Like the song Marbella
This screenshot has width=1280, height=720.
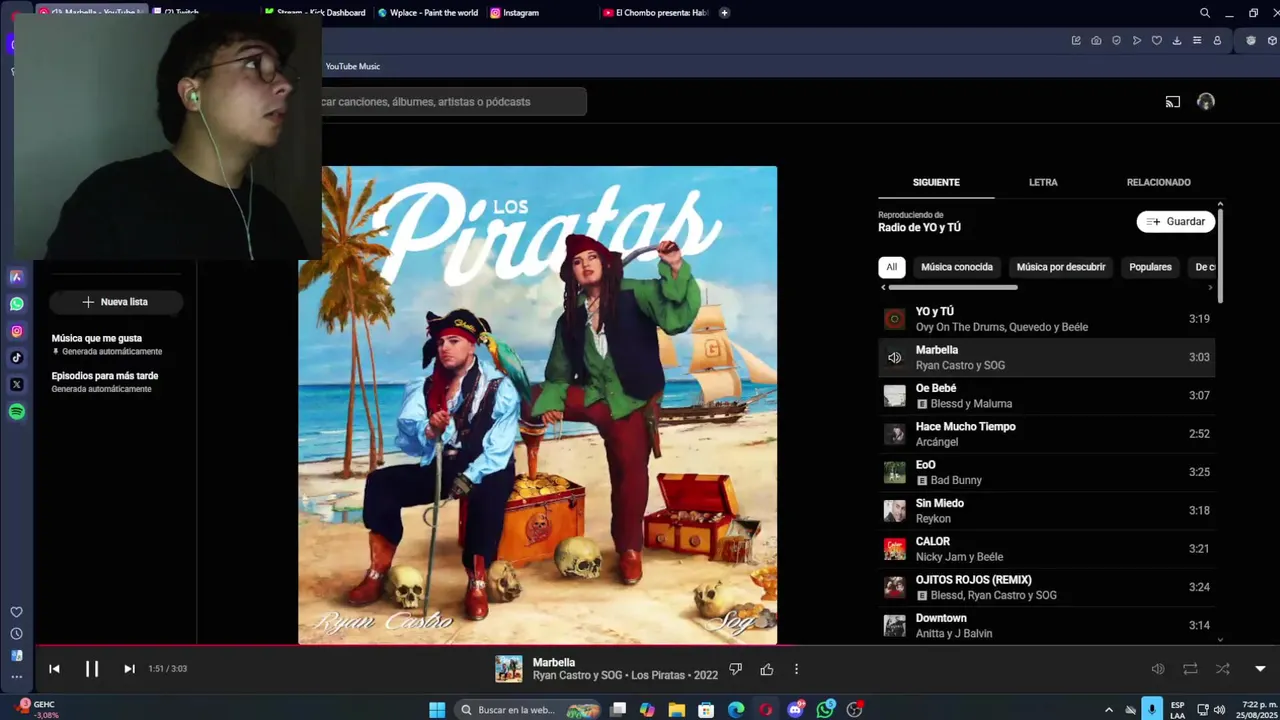pos(767,669)
